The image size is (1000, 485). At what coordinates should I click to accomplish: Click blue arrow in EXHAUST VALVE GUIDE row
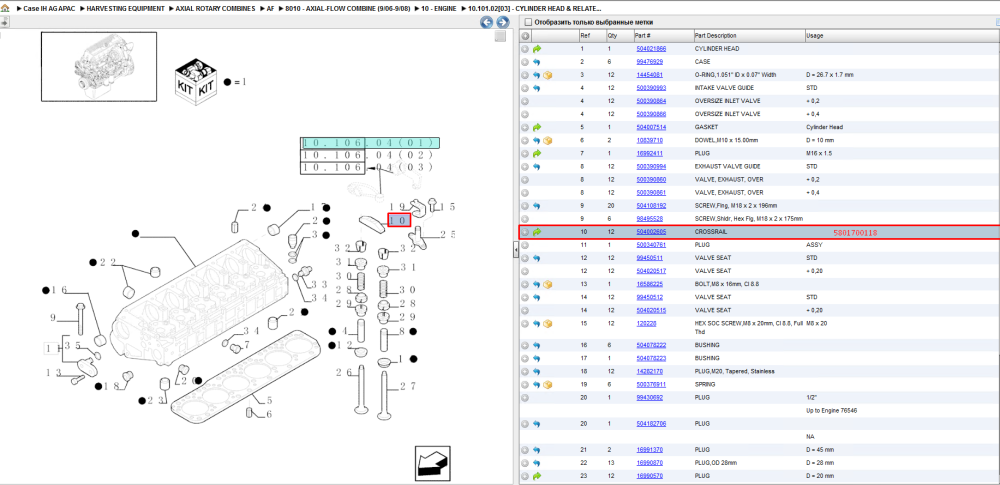[536, 167]
